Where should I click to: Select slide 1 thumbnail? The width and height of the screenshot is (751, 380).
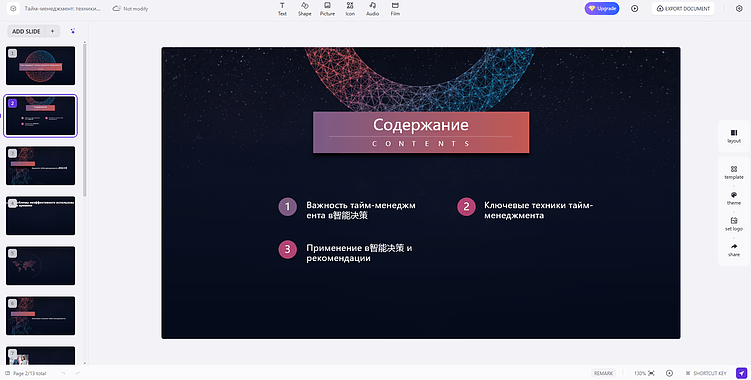[41, 66]
